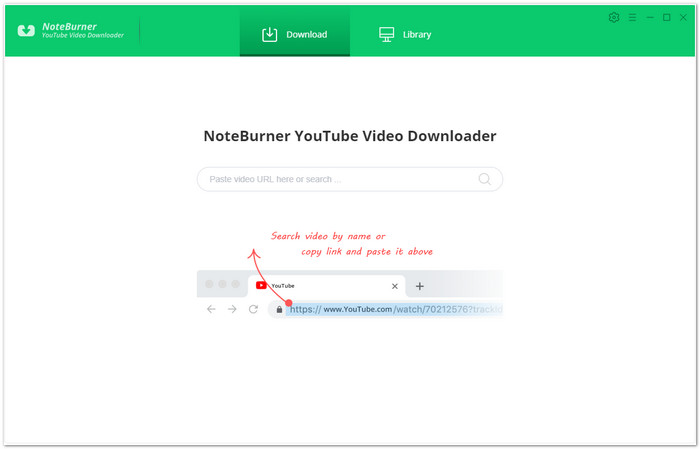The image size is (700, 449).
Task: Click the Download tab arrow icon
Action: 270,34
